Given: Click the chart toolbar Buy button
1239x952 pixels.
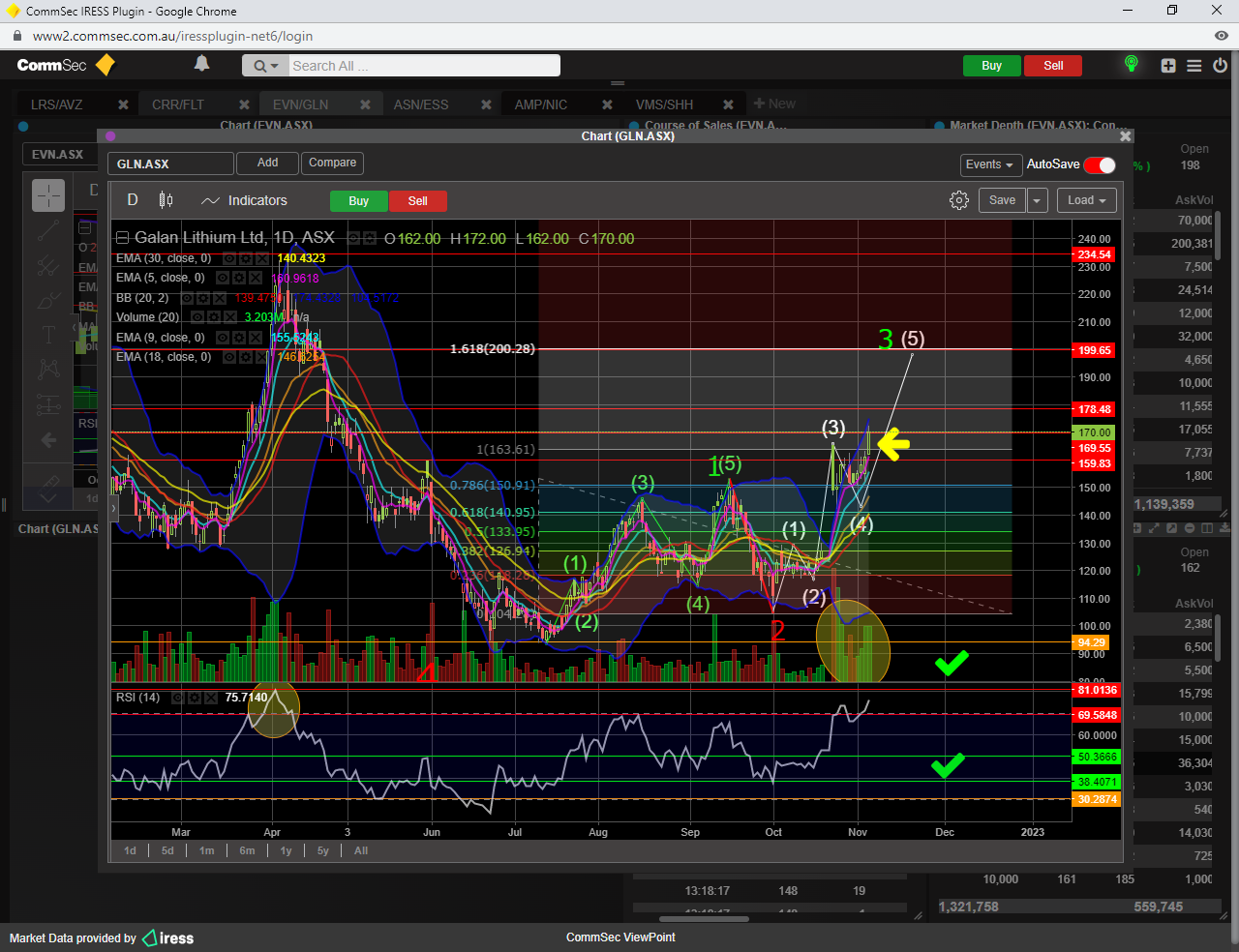Looking at the screenshot, I should [358, 201].
